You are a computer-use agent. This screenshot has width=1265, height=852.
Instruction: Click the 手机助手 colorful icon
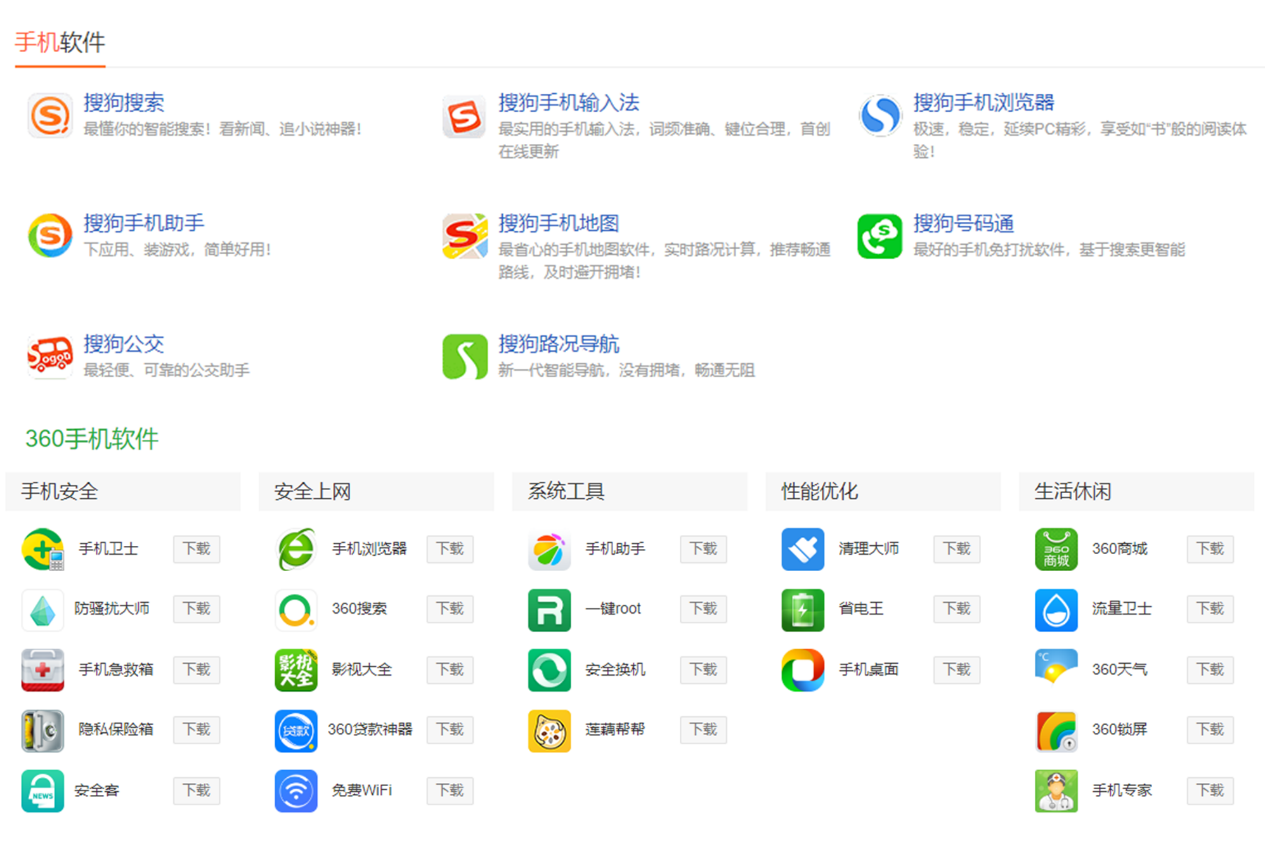(549, 549)
